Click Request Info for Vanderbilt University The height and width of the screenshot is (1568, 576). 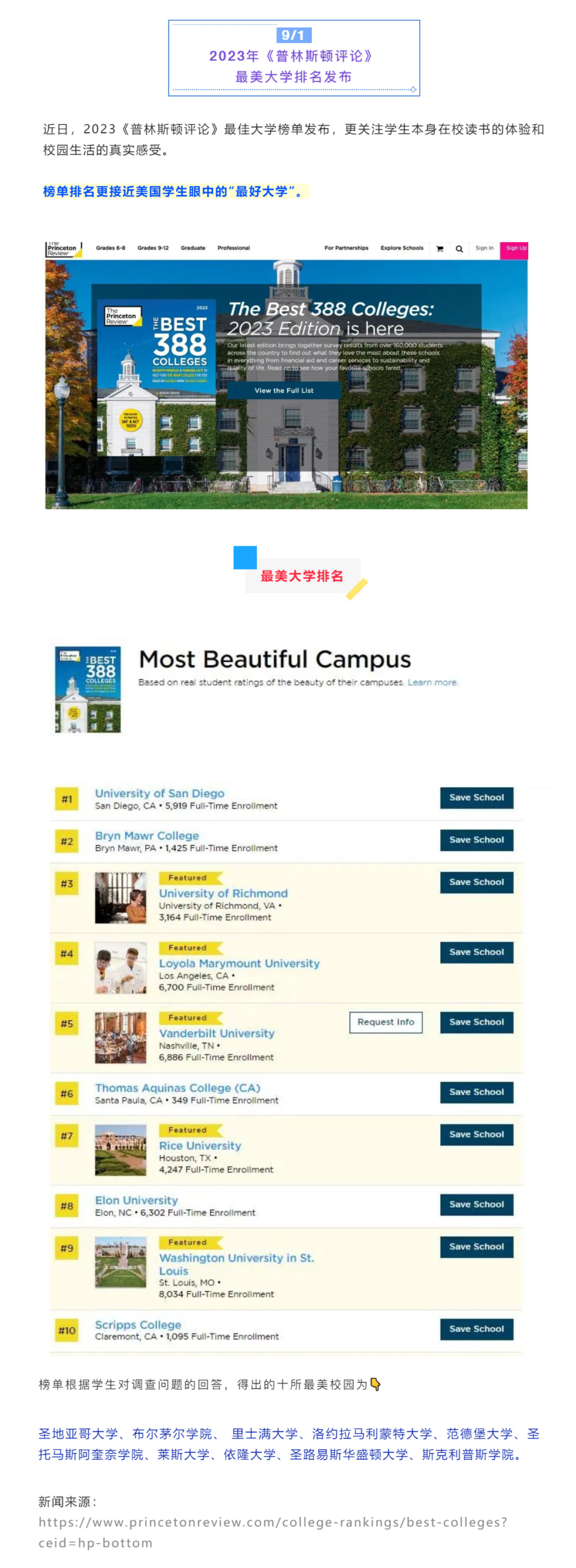click(385, 1022)
